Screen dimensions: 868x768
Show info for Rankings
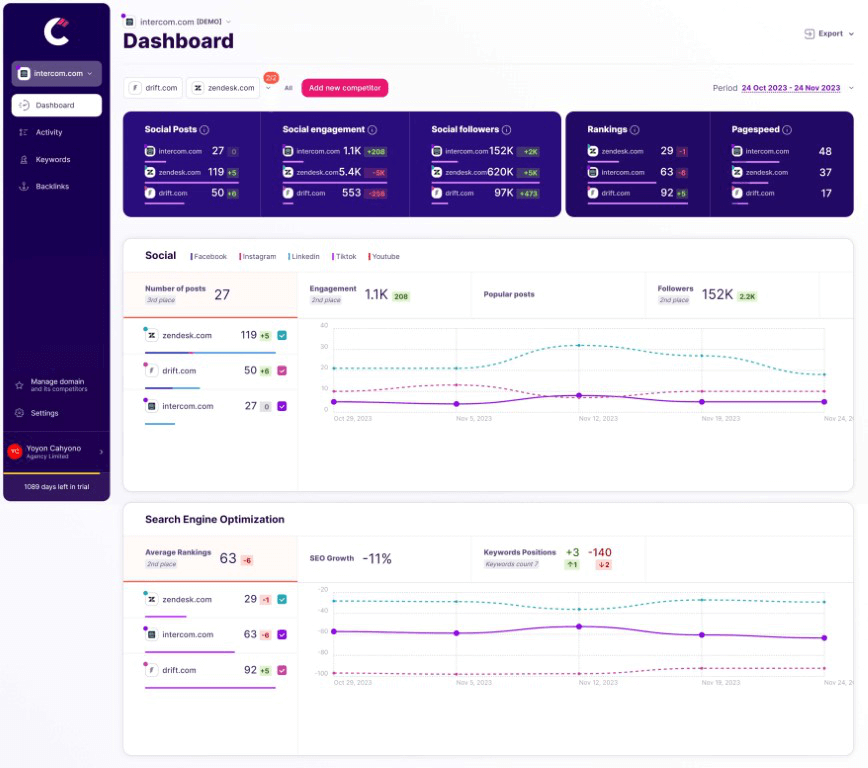click(x=635, y=130)
